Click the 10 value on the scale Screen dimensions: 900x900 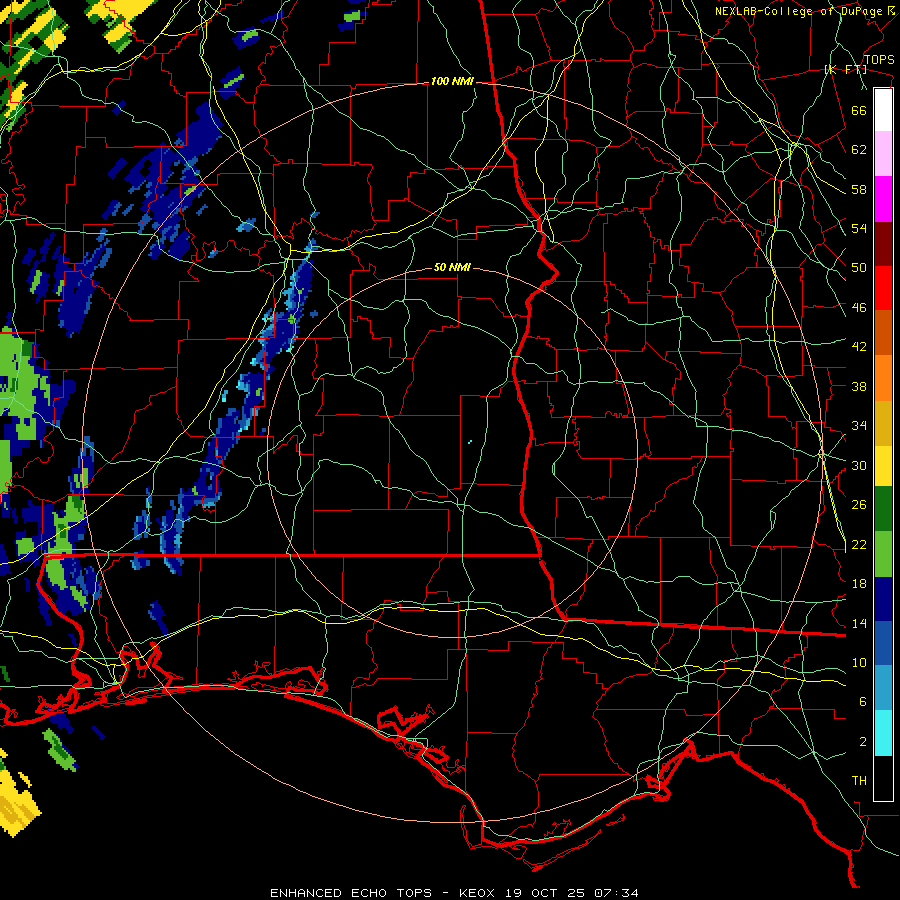point(859,662)
